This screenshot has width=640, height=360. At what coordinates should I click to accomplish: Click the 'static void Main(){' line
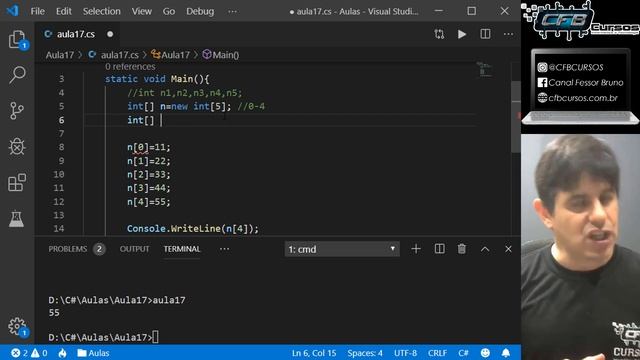coord(157,79)
